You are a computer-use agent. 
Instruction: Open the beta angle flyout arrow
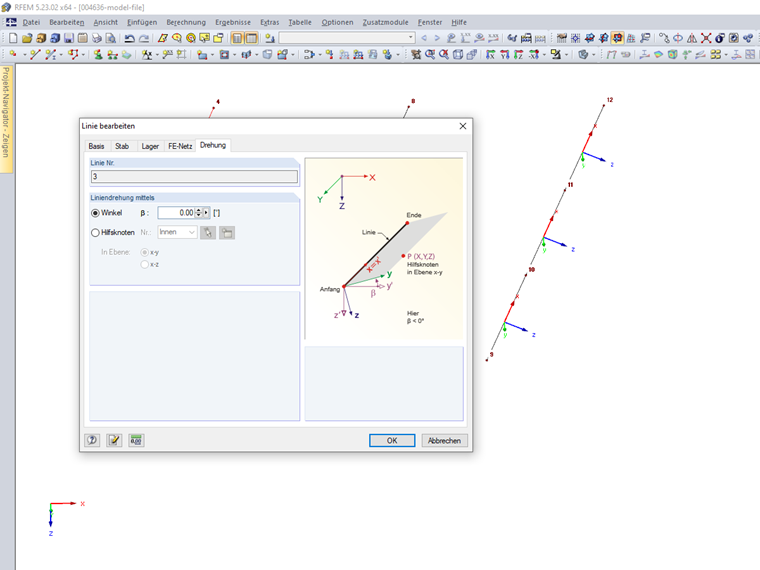click(206, 213)
